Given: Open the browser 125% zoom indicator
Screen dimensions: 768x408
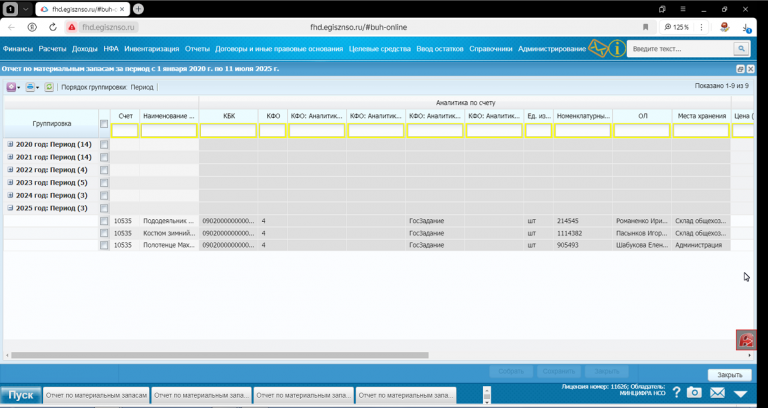Looking at the screenshot, I should (x=676, y=27).
